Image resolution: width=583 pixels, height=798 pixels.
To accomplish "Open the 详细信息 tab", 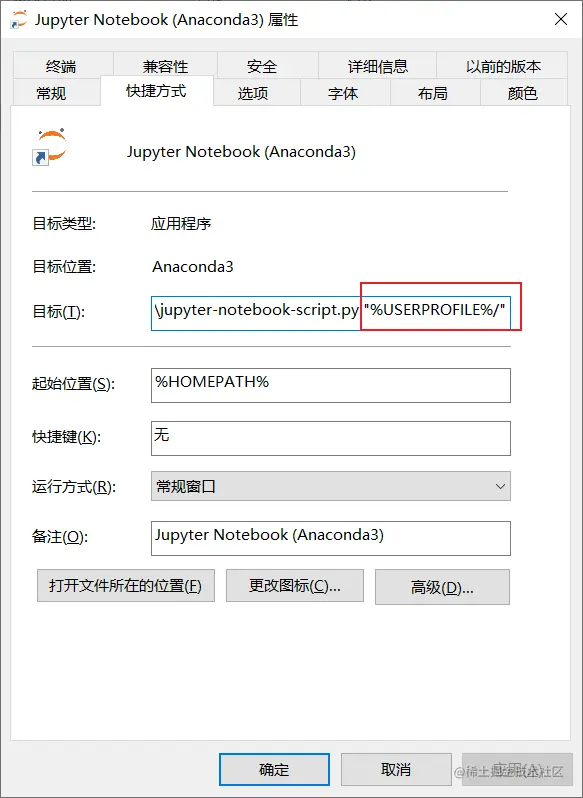I will 377,66.
